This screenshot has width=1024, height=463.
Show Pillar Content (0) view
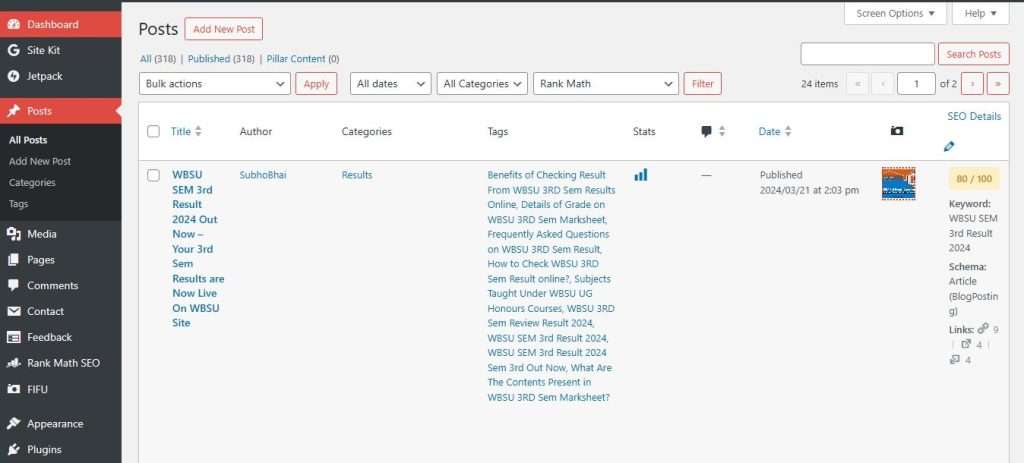pos(303,59)
